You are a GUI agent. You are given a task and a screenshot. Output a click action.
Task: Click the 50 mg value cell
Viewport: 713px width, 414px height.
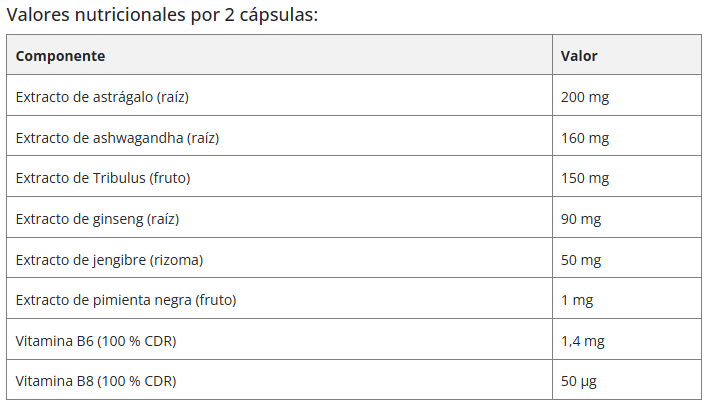[627, 258]
